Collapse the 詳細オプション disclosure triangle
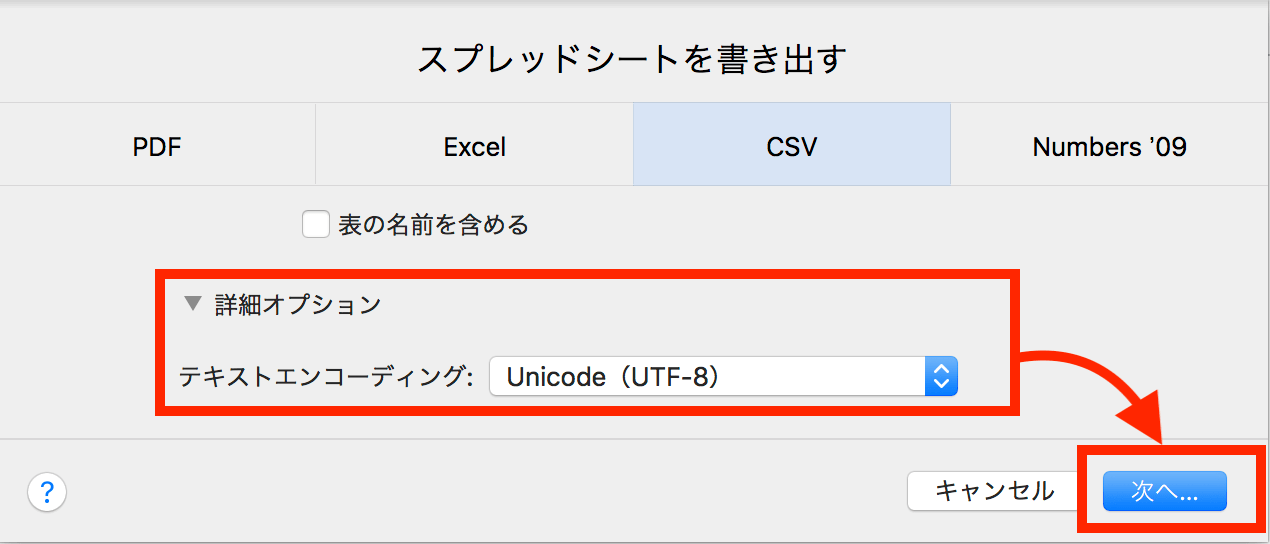The width and height of the screenshot is (1270, 544). click(193, 304)
